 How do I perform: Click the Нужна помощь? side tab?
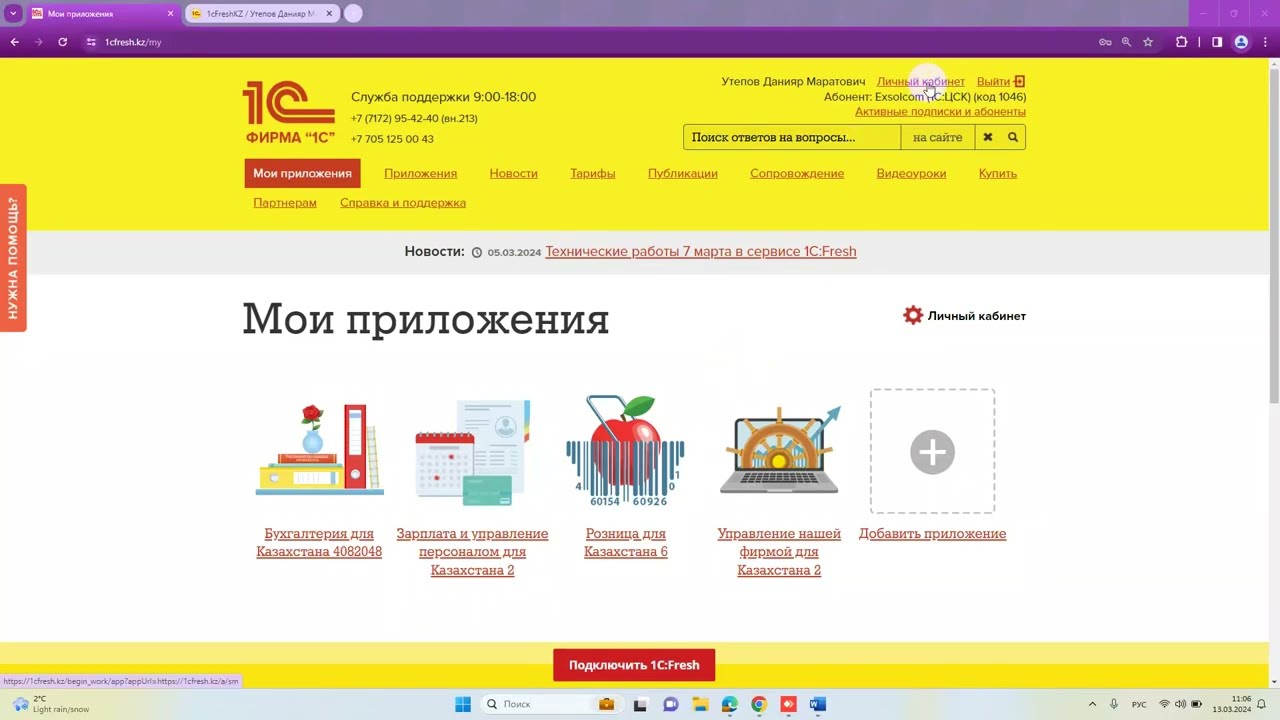click(x=13, y=258)
